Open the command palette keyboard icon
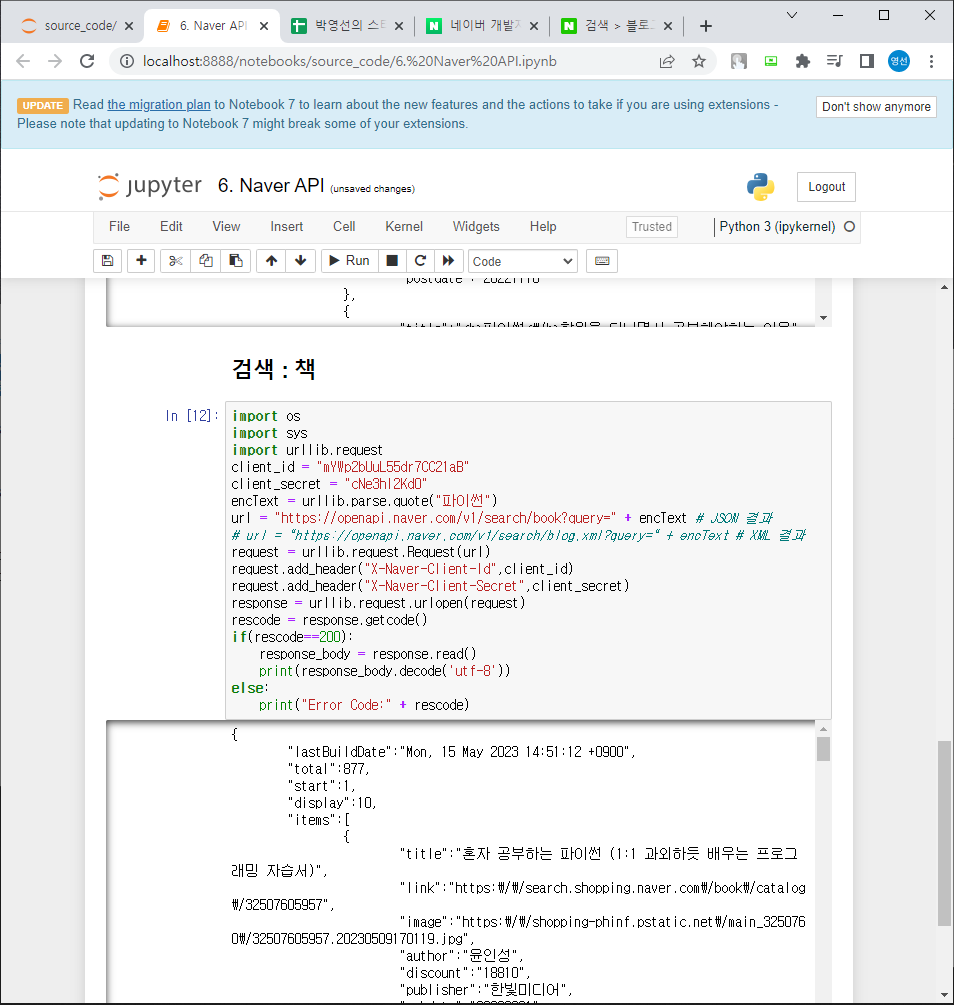Viewport: 954px width, 1005px height. click(602, 261)
